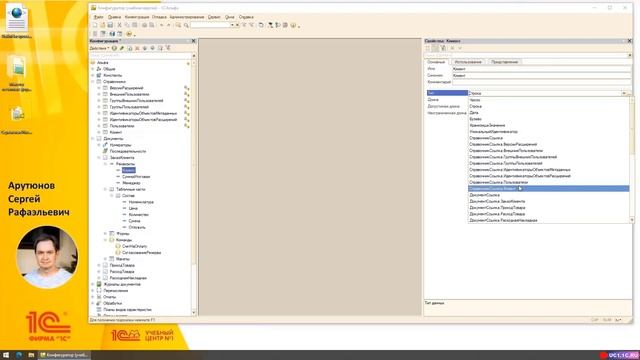Expand the ПриходТовара document node
The width and height of the screenshot is (640, 360).
tap(99, 265)
